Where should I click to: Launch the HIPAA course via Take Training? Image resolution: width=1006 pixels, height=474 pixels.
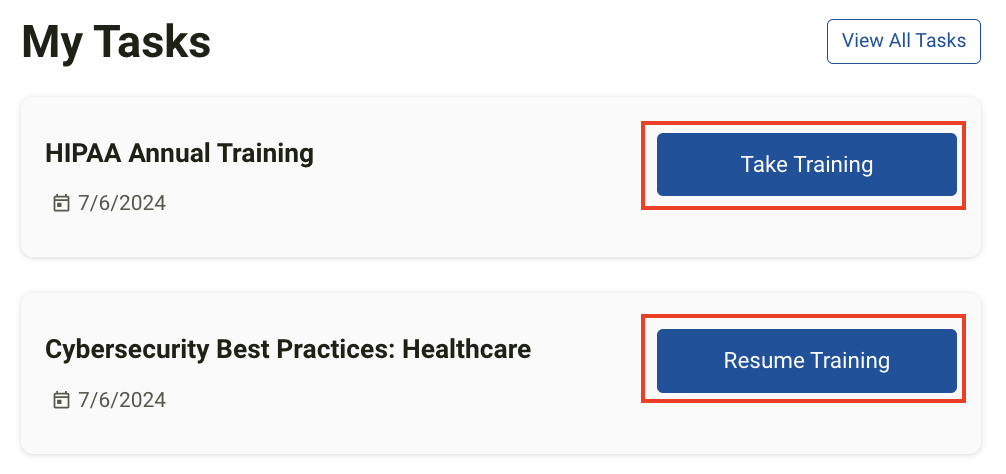(x=806, y=164)
